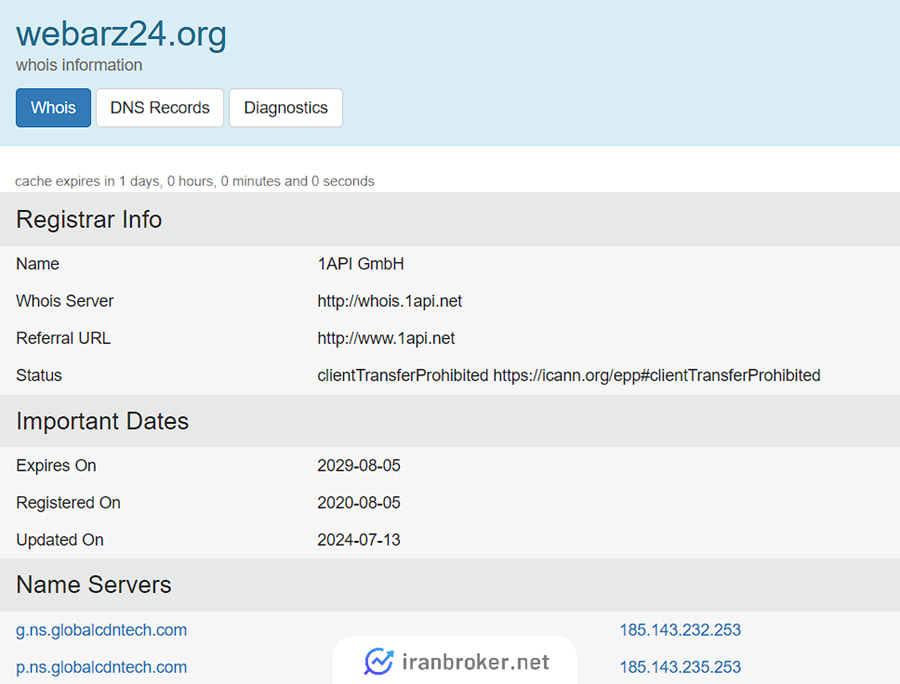The height and width of the screenshot is (684, 900).
Task: Click the registration date 2020-08-05
Action: (359, 503)
